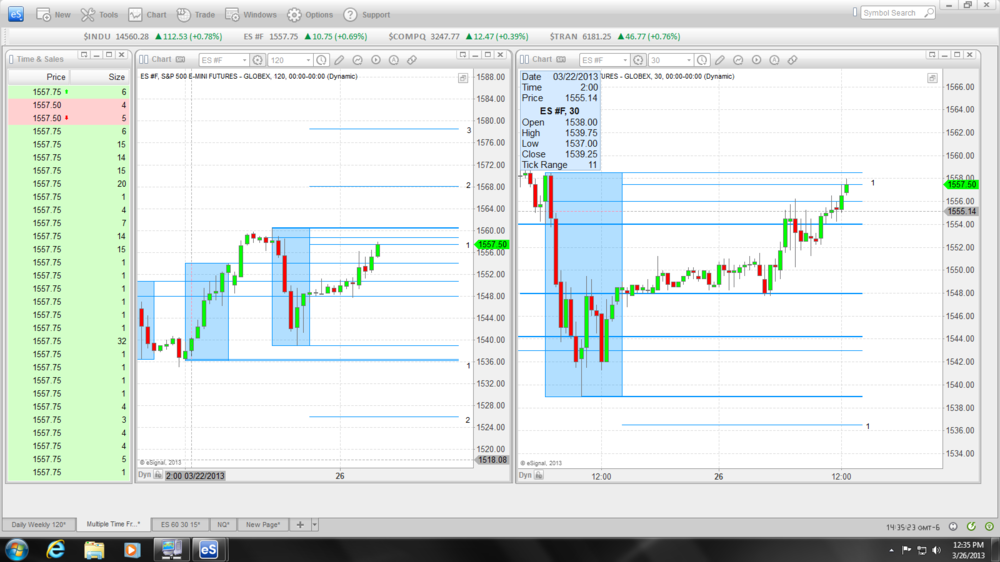
Task: Click the pop-out icon inside 120 chart area
Action: 463,78
